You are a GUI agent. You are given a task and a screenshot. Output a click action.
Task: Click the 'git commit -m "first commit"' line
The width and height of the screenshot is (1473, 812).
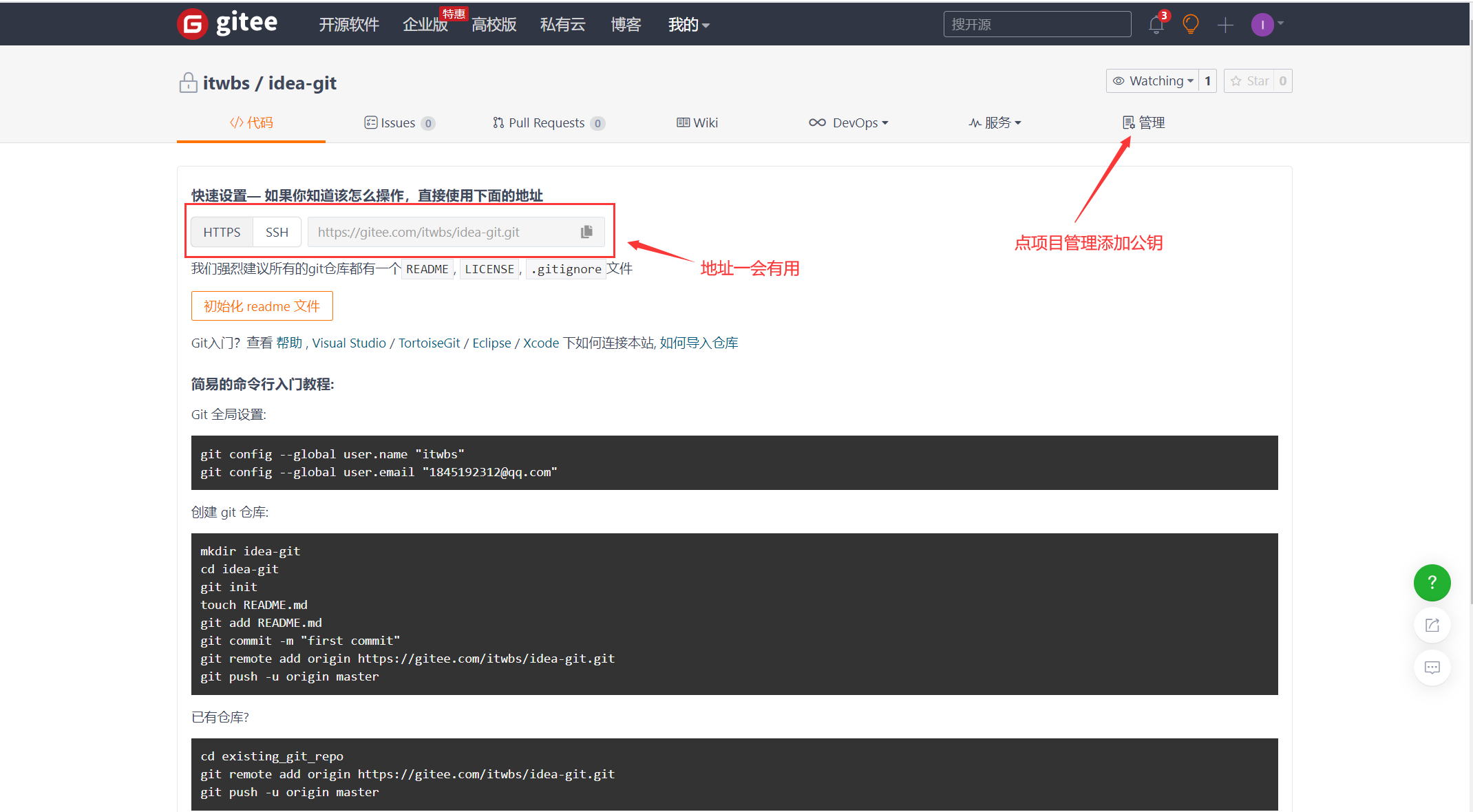[x=300, y=641]
